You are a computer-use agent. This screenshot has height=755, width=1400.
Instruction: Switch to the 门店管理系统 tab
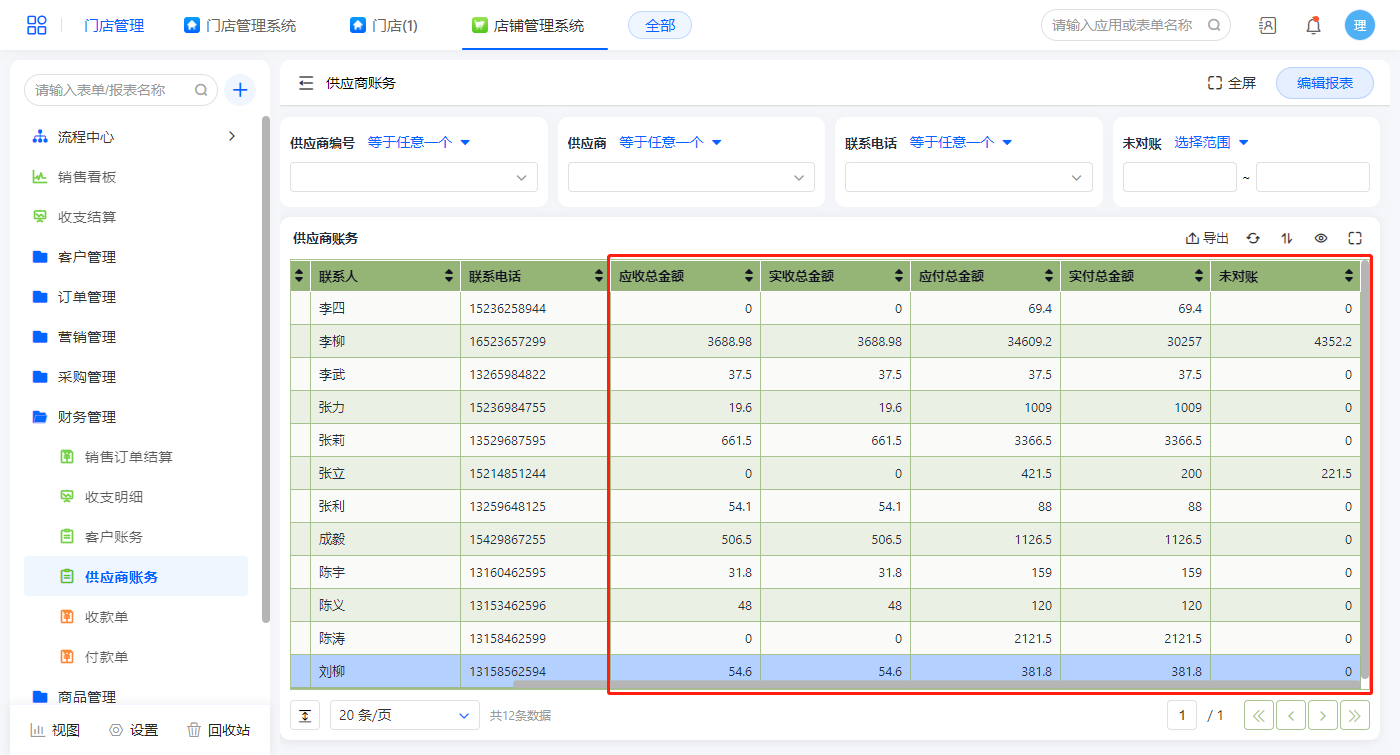tap(240, 26)
